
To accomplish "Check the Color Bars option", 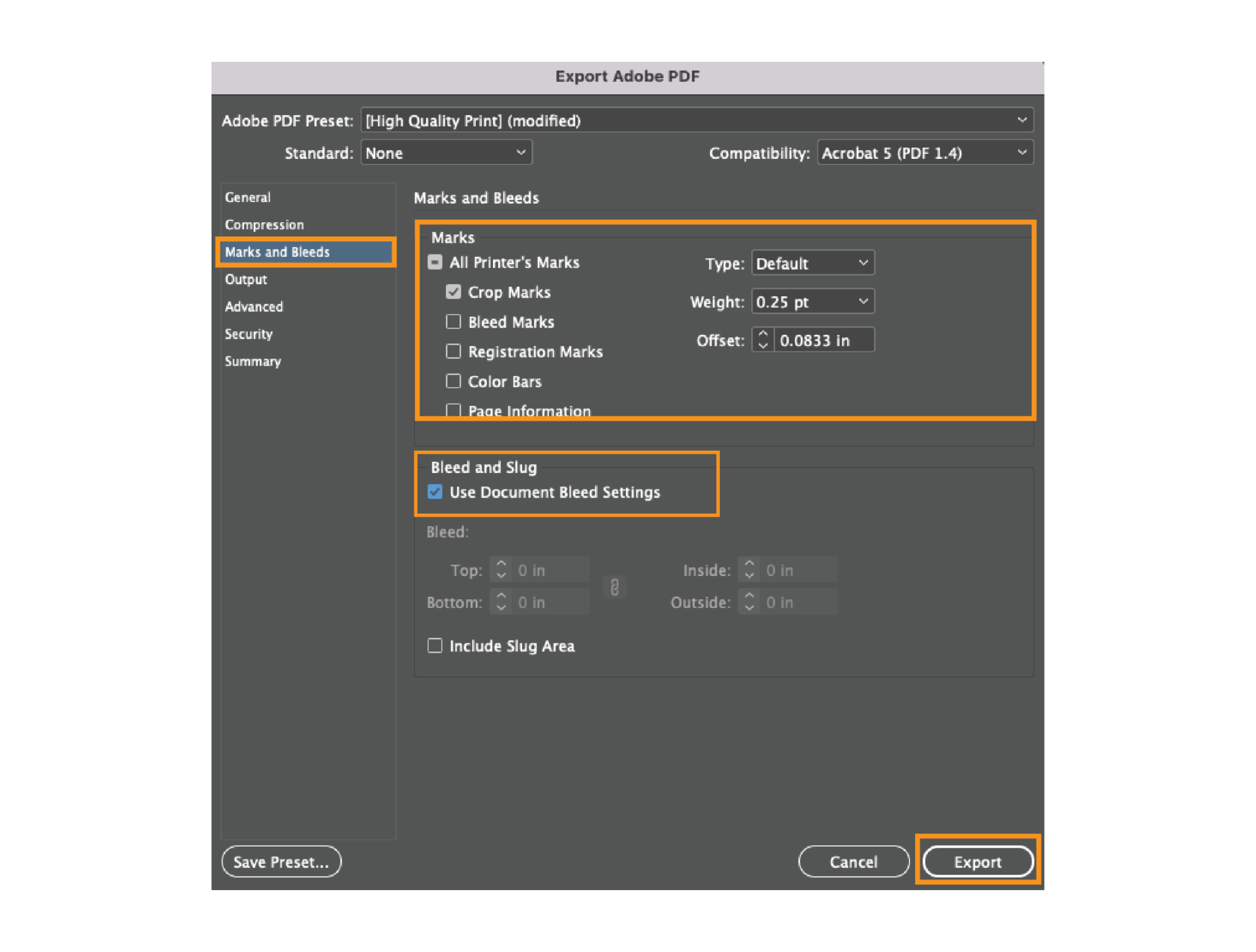I will (x=454, y=381).
